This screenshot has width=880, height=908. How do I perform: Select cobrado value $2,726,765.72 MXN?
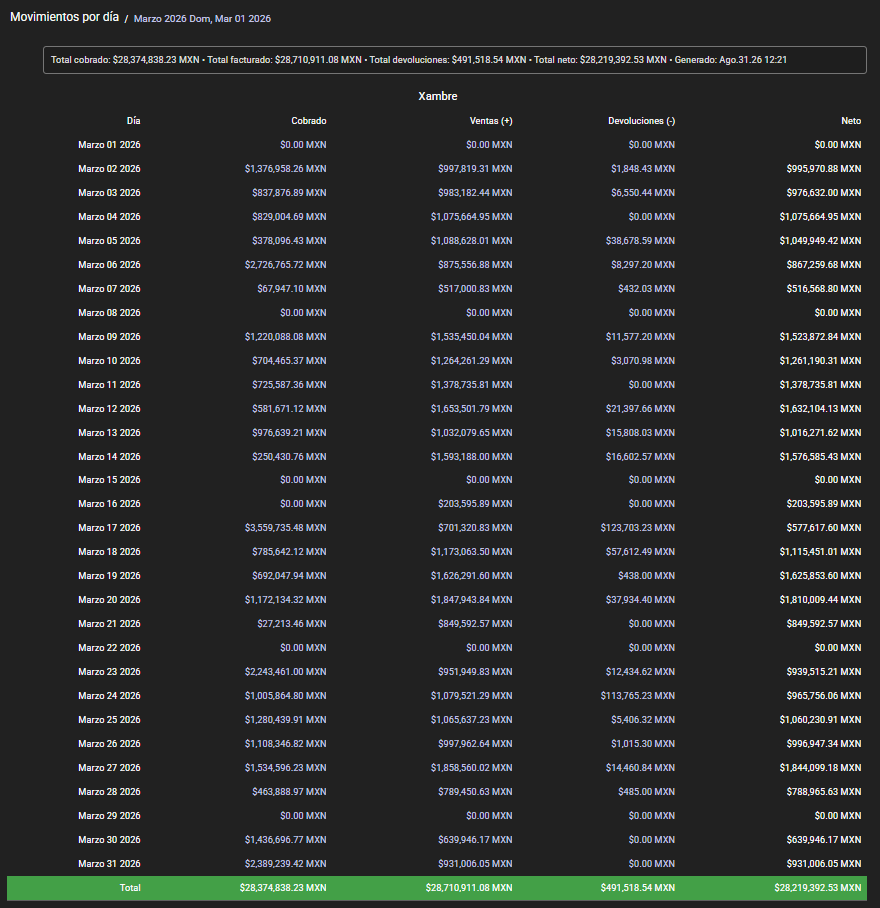tap(285, 265)
